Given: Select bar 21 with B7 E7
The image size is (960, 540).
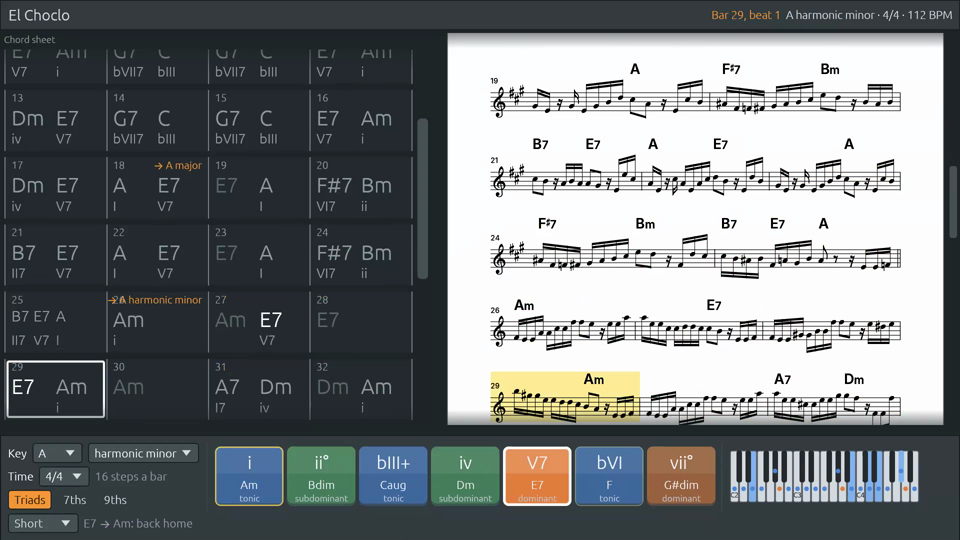Looking at the screenshot, I should (56, 254).
